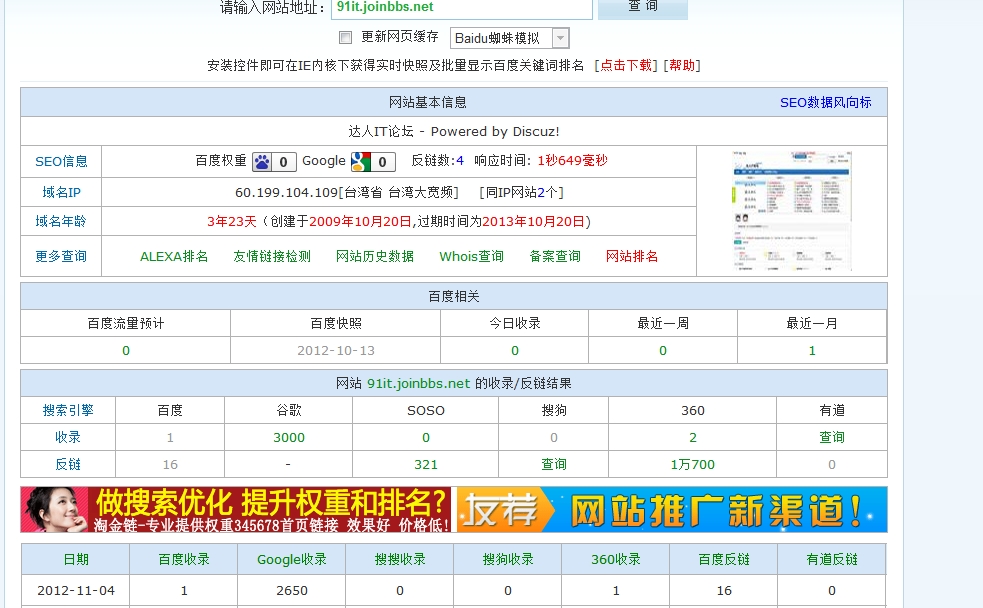This screenshot has width=983, height=608.
Task: Click the 有道反链 column header
Action: point(832,560)
